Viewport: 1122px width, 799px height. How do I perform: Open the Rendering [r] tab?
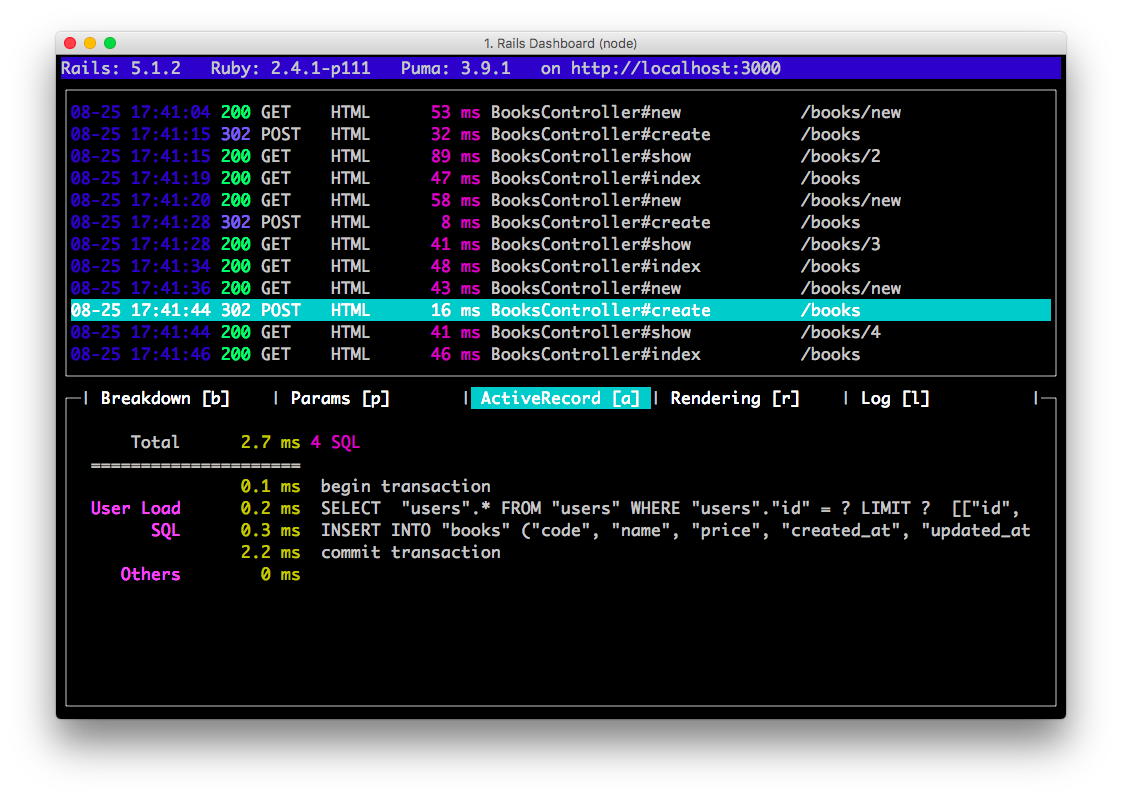point(735,398)
